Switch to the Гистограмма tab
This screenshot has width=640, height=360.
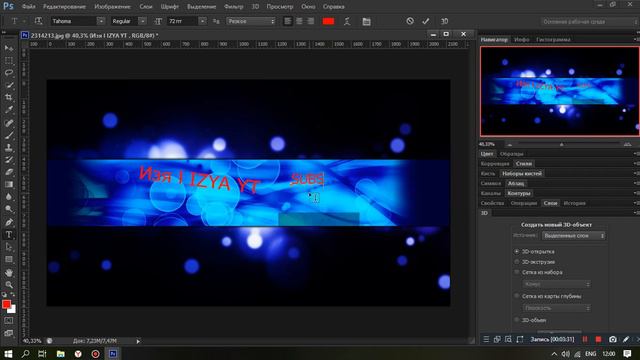(553, 40)
